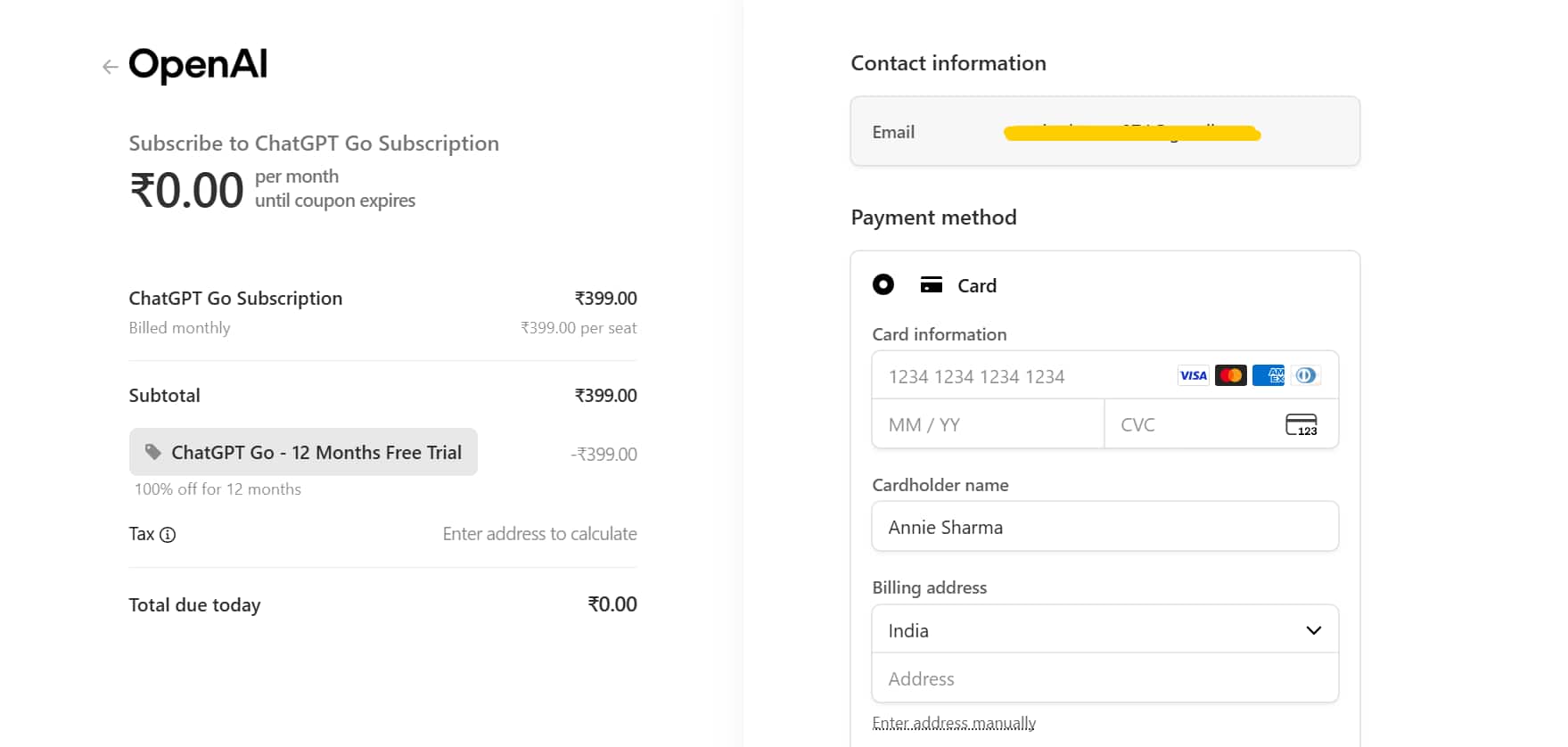
Task: Open the India country dropdown
Action: (x=1105, y=629)
